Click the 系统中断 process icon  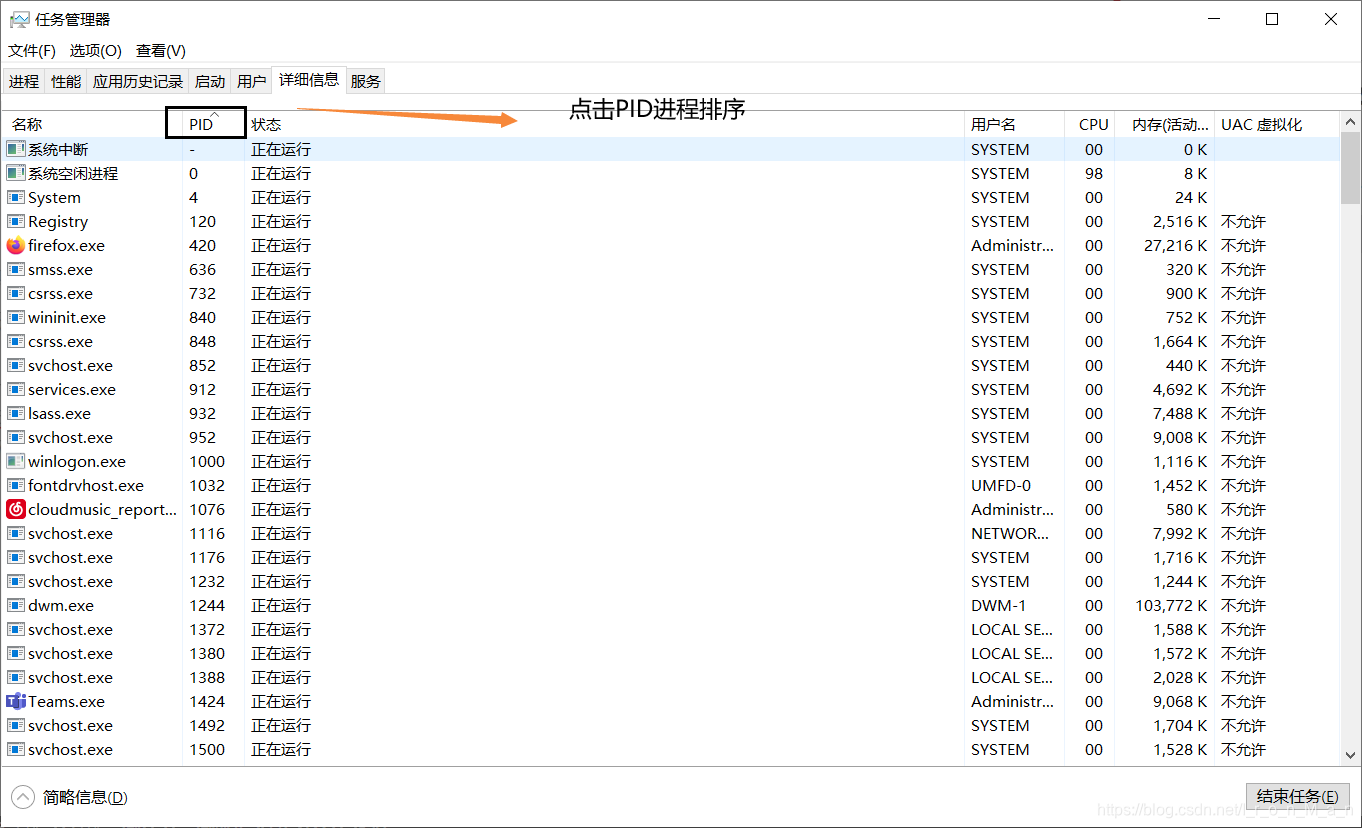pyautogui.click(x=15, y=149)
